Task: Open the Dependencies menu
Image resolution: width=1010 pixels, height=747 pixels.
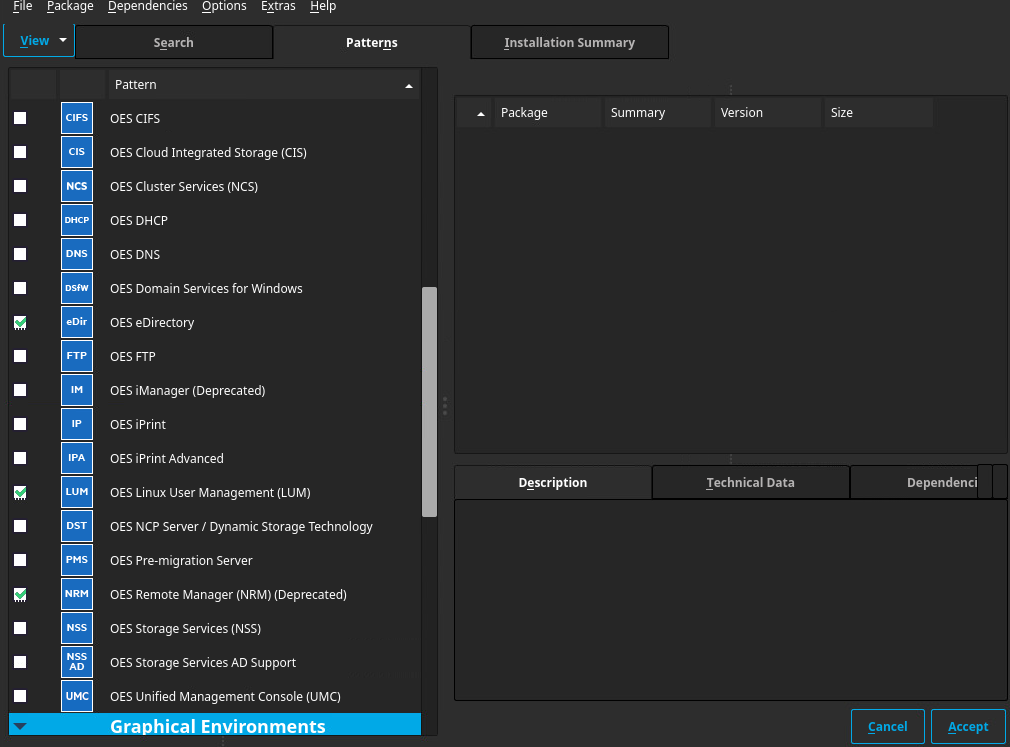Action: [147, 6]
